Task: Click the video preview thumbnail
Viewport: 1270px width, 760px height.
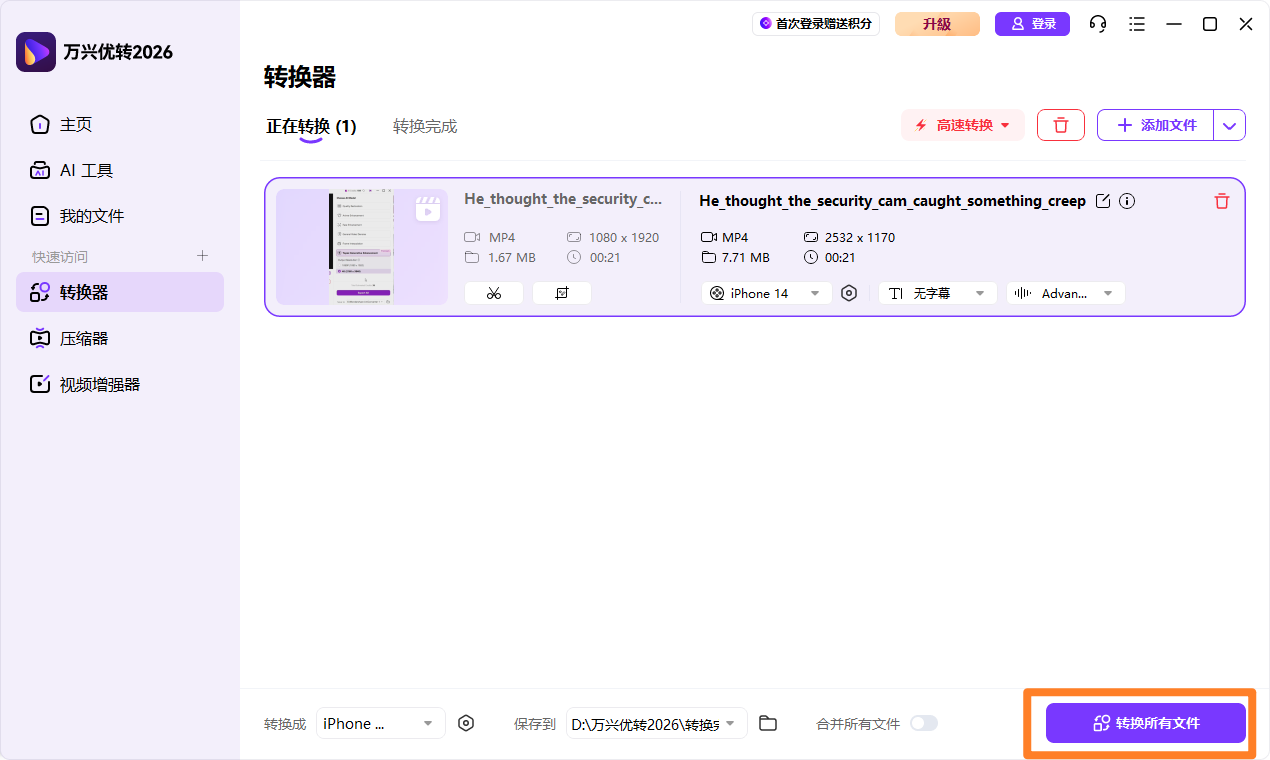Action: point(361,246)
